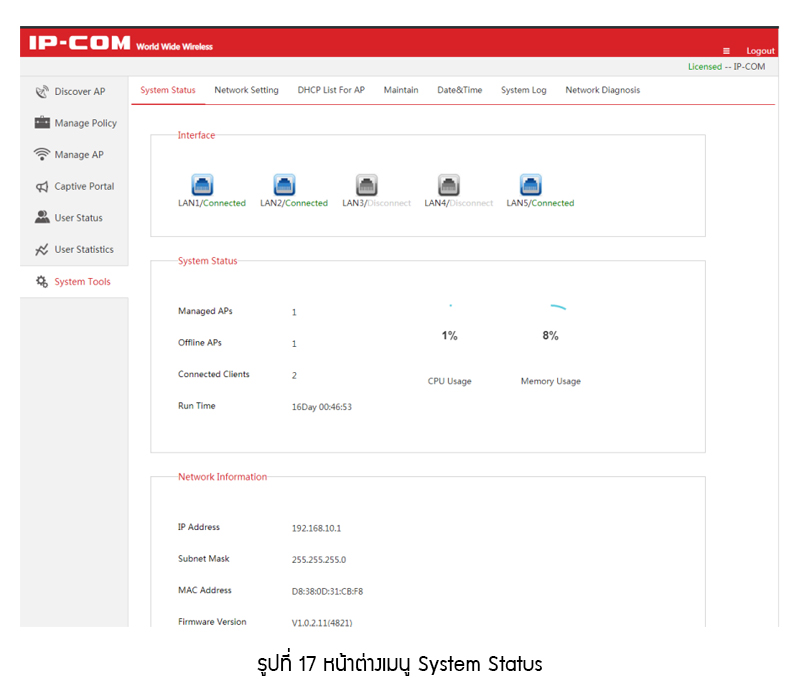Click the Captive Portal megaphone icon

click(42, 186)
